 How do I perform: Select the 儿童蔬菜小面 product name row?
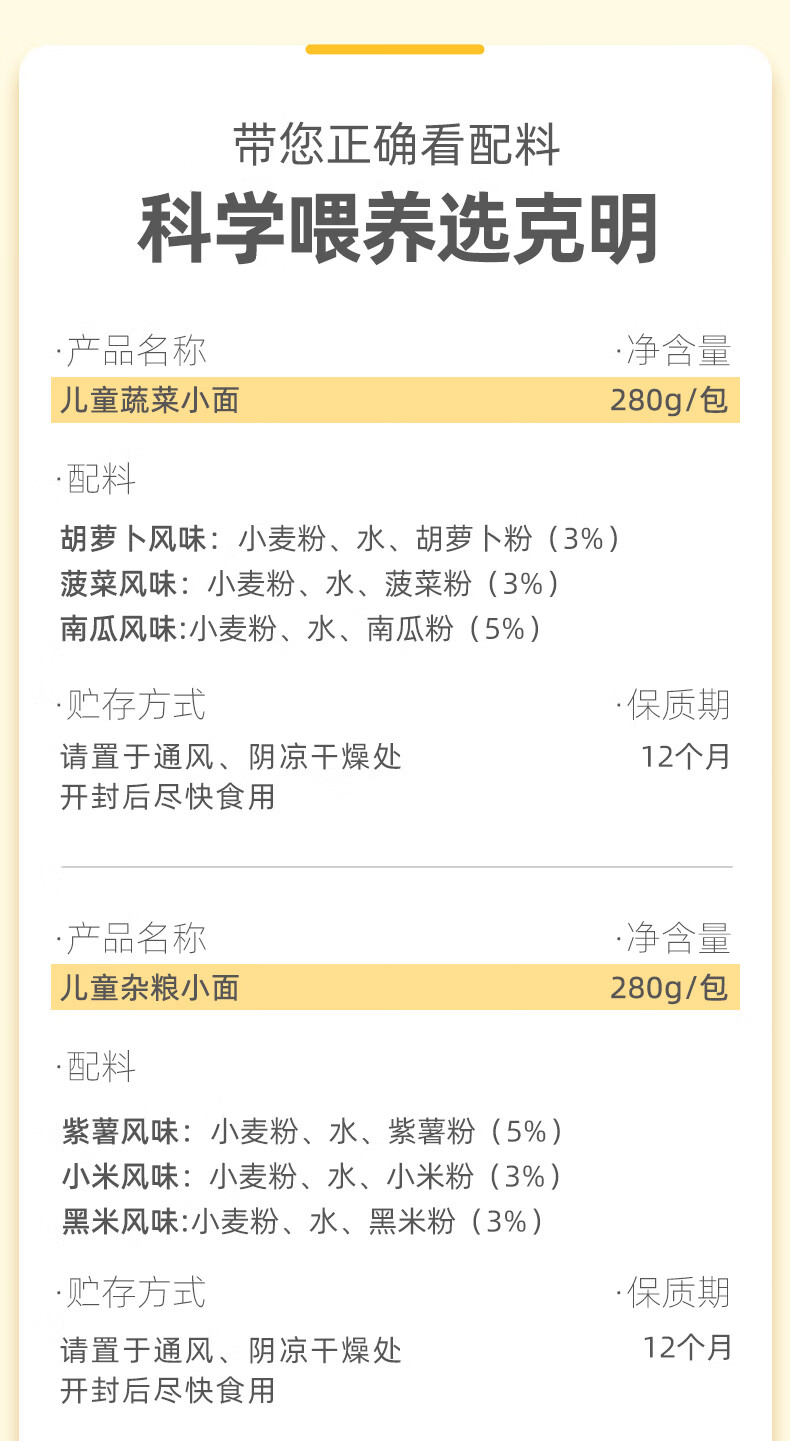(150, 401)
